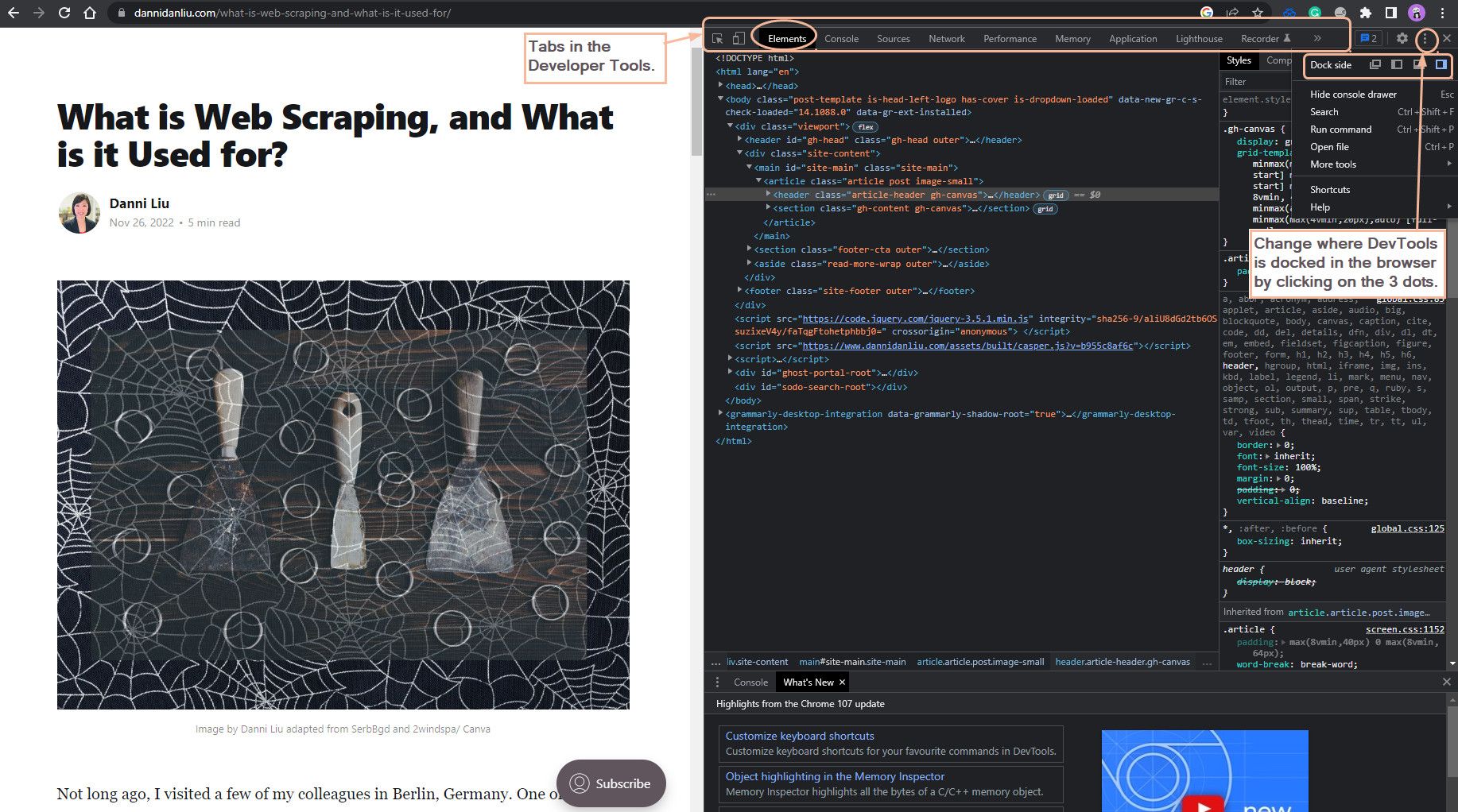1458x812 pixels.
Task: Activate the inspect element picker
Action: pyautogui.click(x=718, y=38)
